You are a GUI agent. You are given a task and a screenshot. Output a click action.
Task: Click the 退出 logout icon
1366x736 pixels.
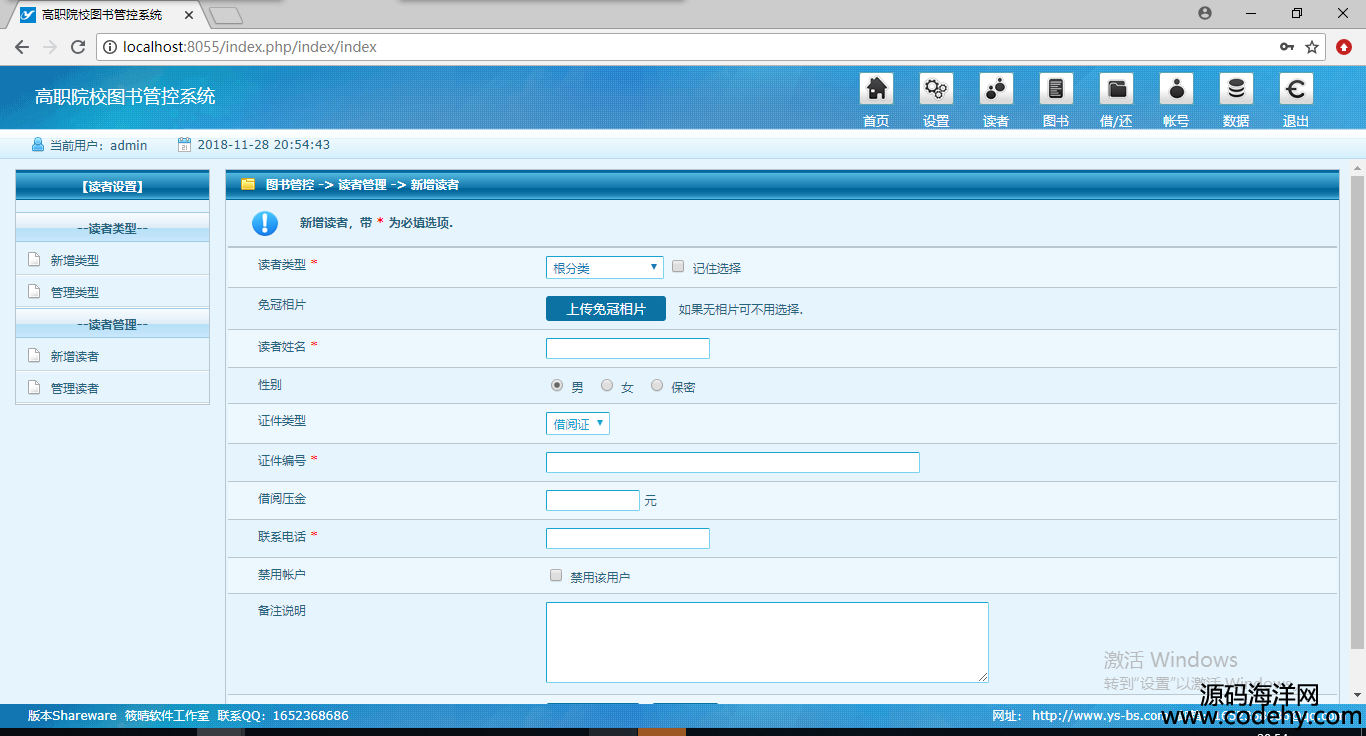[1296, 90]
